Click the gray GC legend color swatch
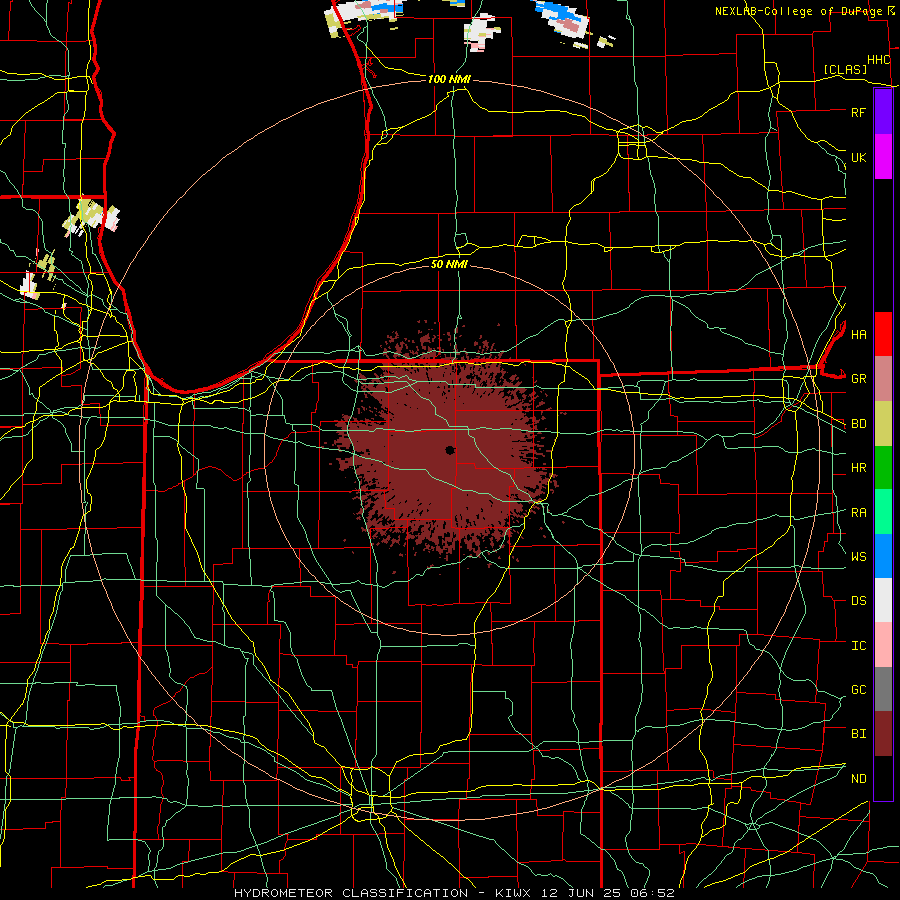 883,689
